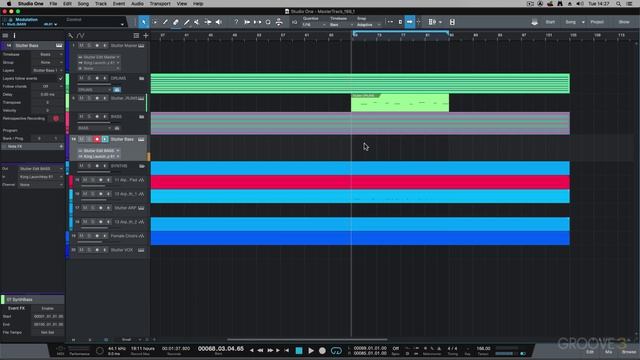Open the Mix panel button at bottom
Image resolution: width=640 pixels, height=360 pixels.
pos(609,352)
